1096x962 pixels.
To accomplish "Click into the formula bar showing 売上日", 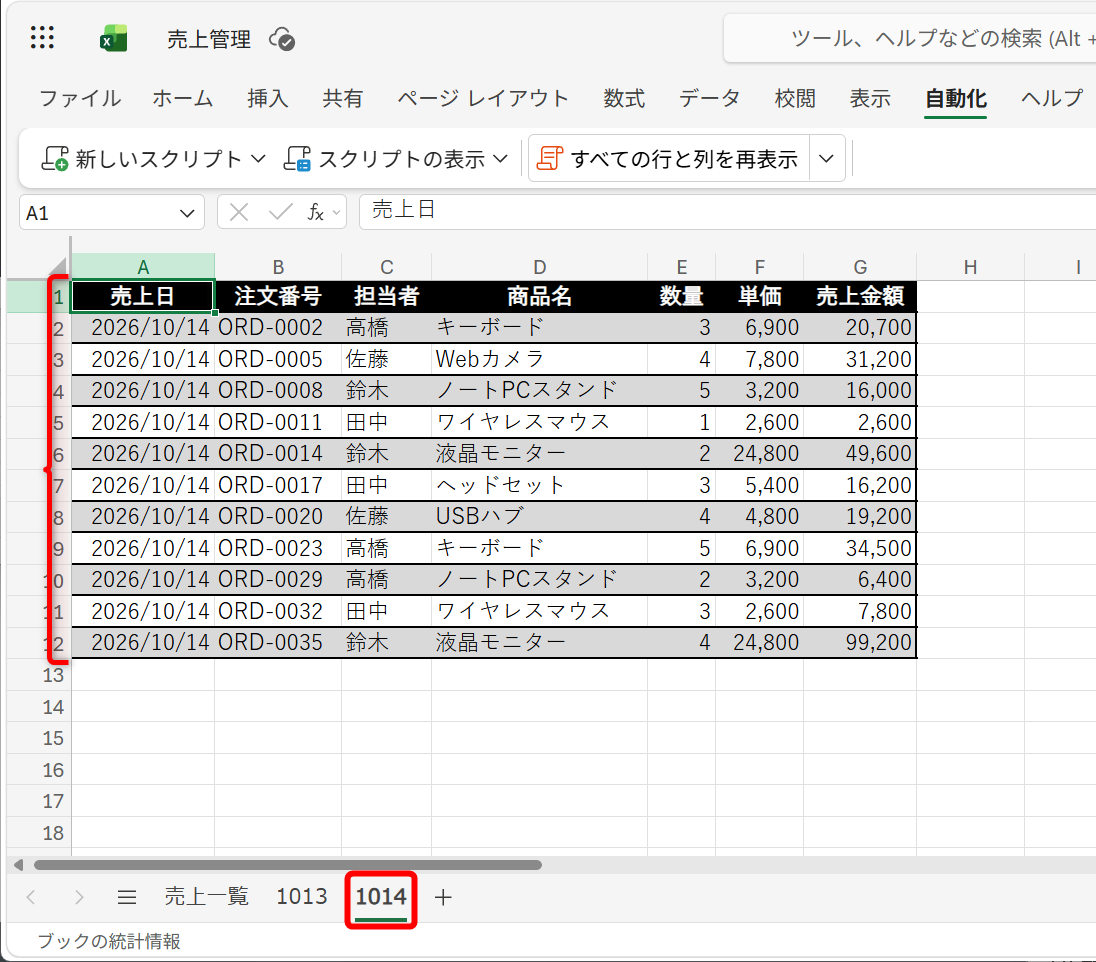I will (727, 211).
